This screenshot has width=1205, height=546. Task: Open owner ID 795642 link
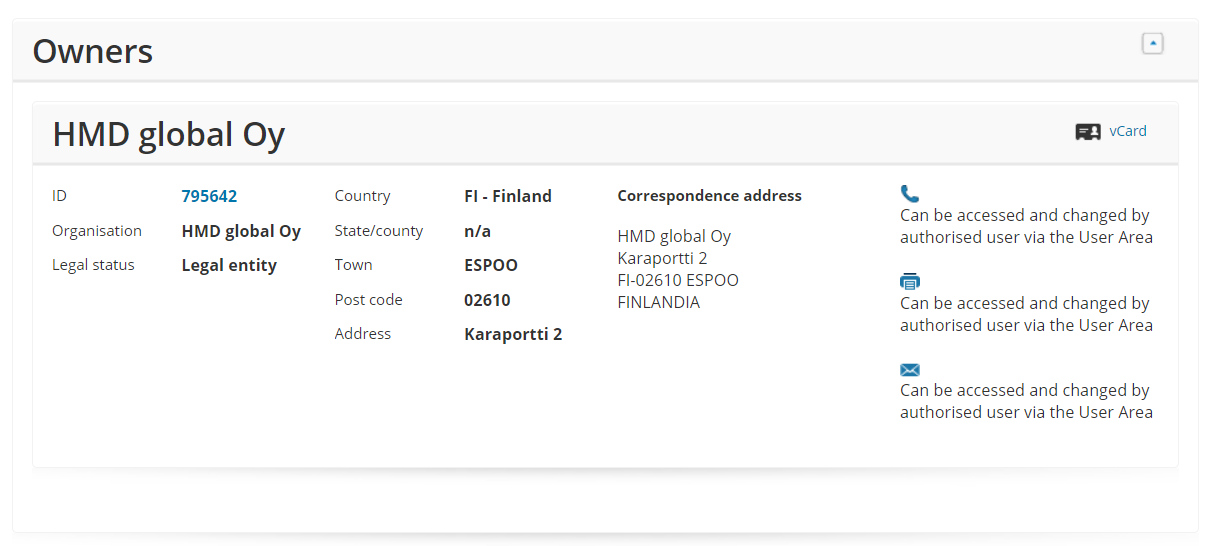209,196
